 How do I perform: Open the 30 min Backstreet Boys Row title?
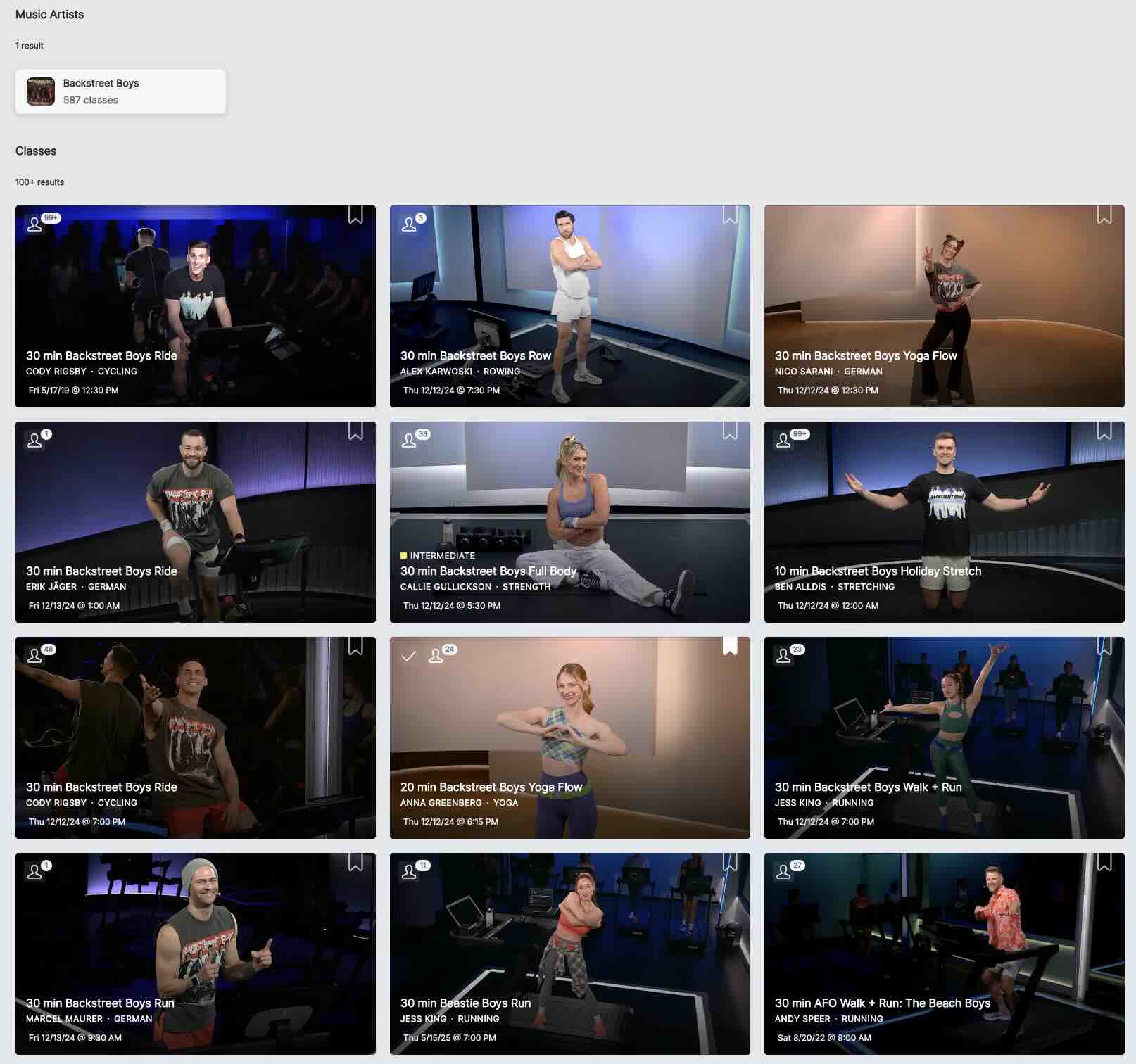tap(476, 355)
